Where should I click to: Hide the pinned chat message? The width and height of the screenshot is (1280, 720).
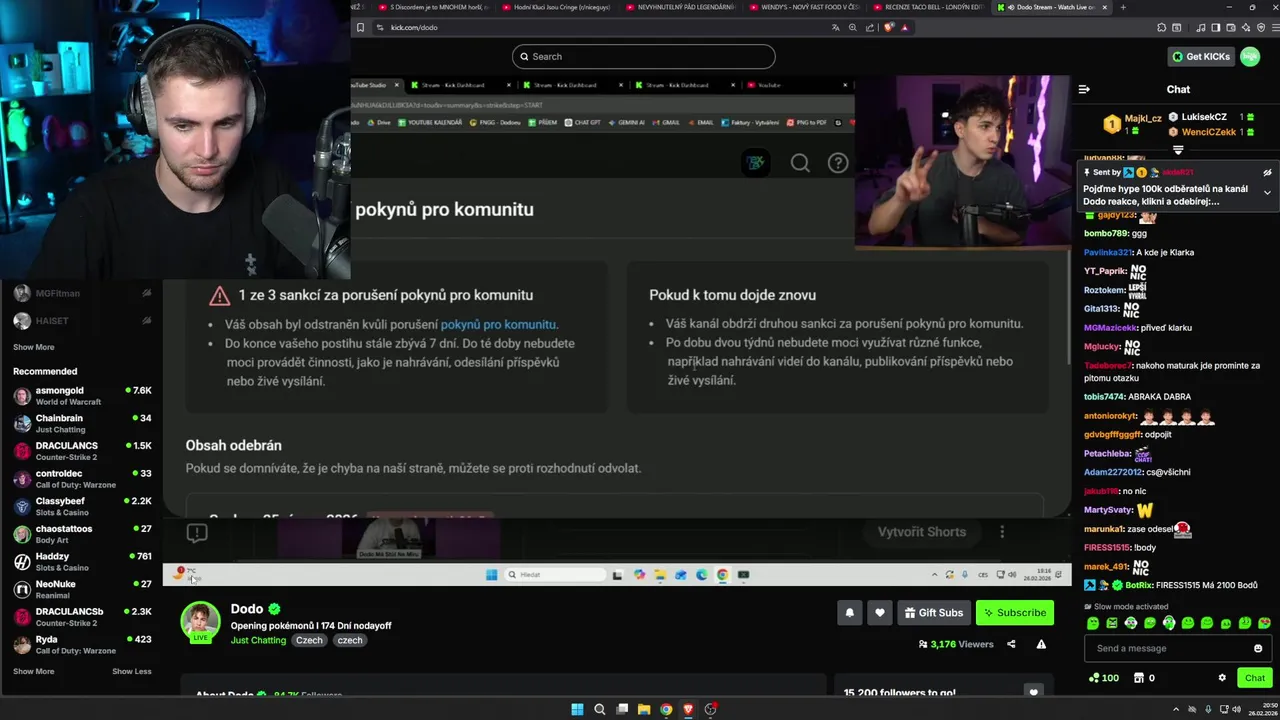[1267, 173]
